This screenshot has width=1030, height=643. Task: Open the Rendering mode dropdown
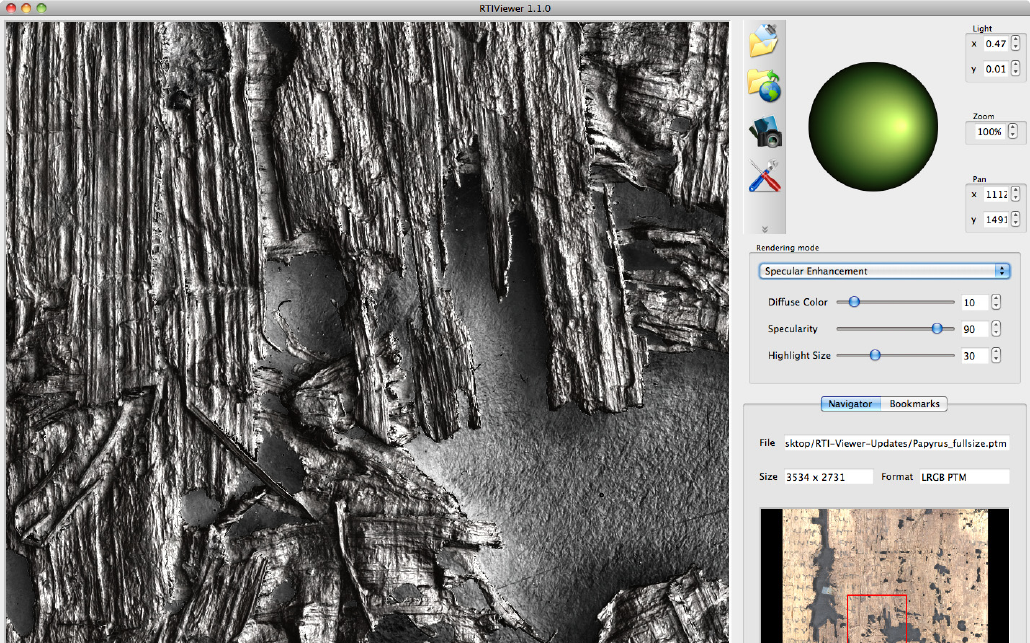coord(884,271)
